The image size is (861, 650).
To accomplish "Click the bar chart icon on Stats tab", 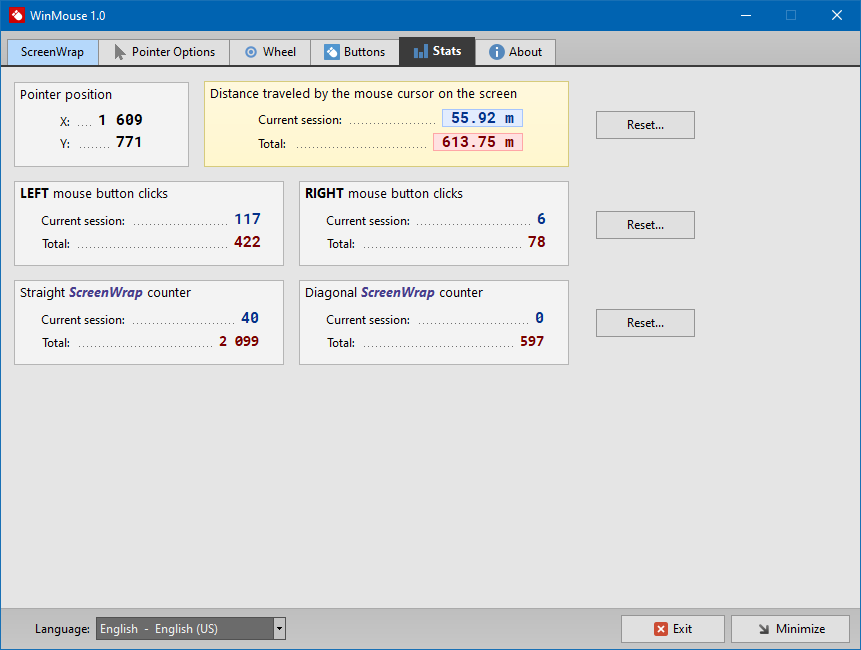I will coord(421,52).
